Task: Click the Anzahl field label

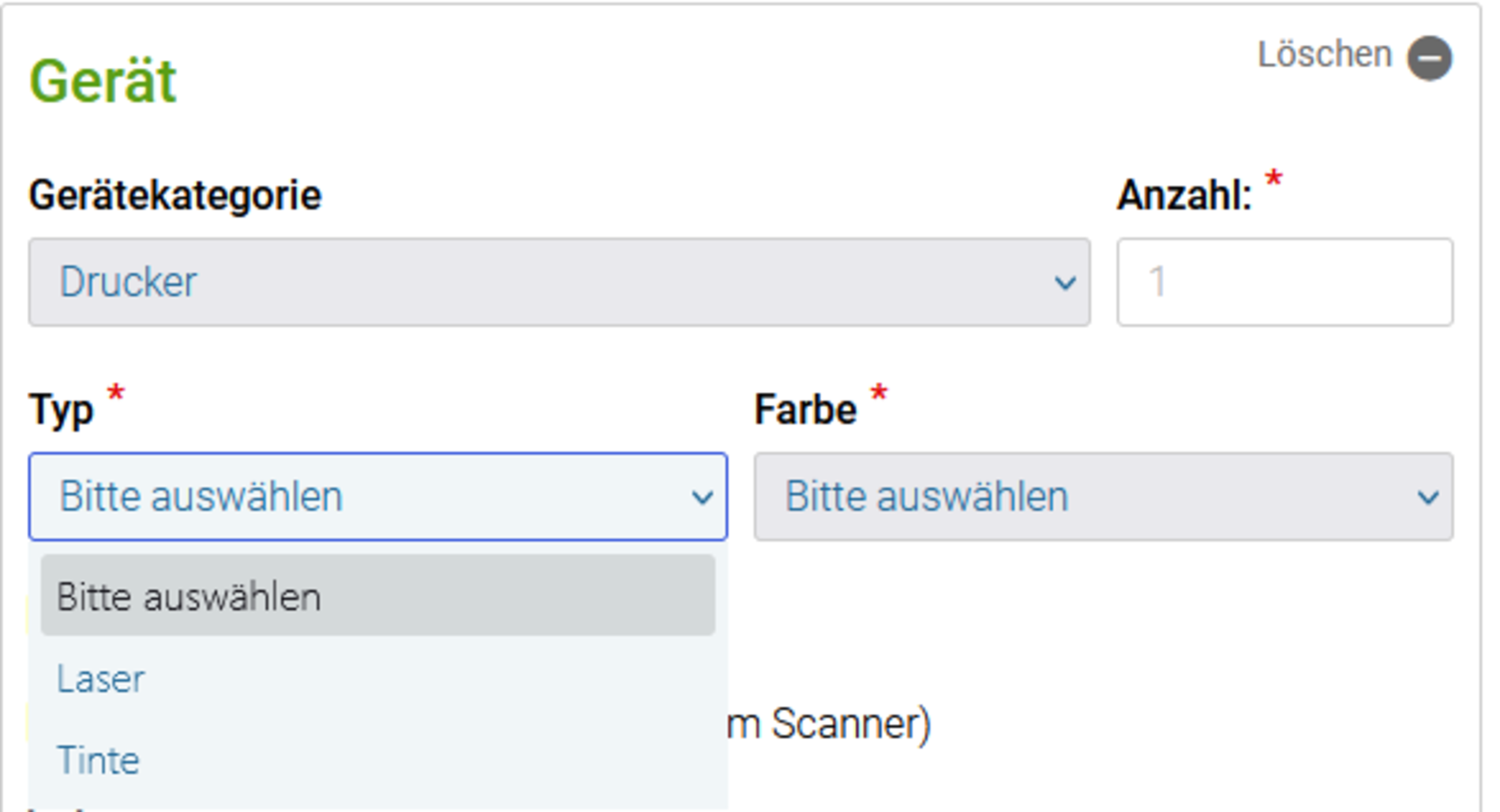Action: [x=1184, y=195]
